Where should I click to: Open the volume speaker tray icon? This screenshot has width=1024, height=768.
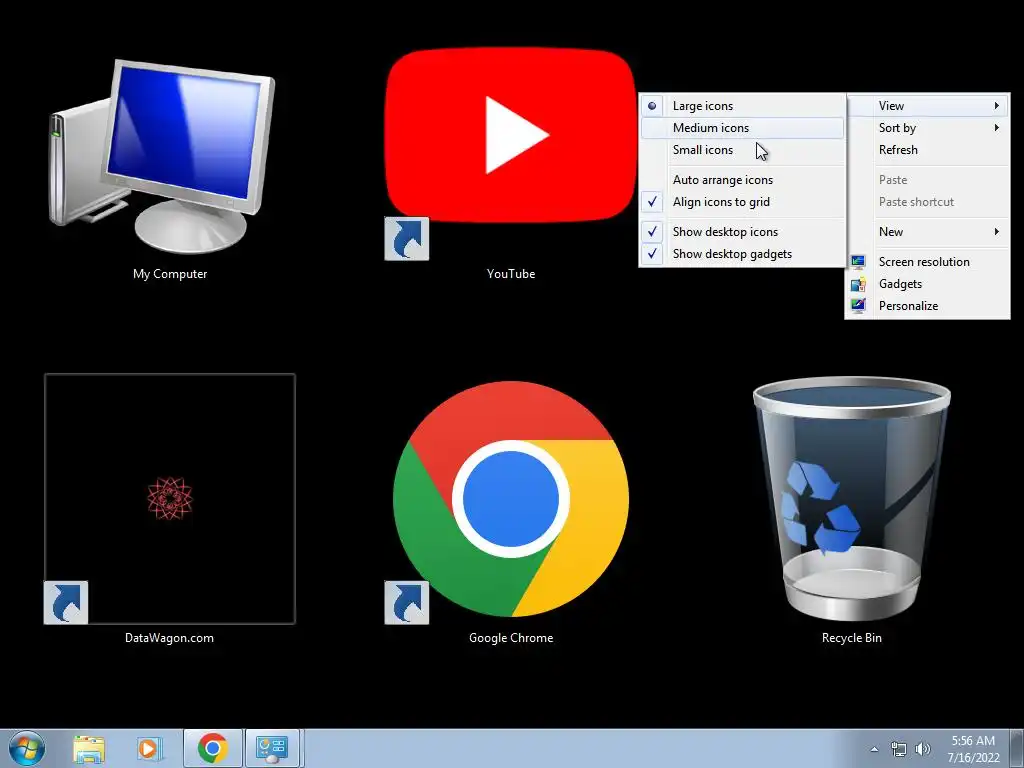point(923,749)
